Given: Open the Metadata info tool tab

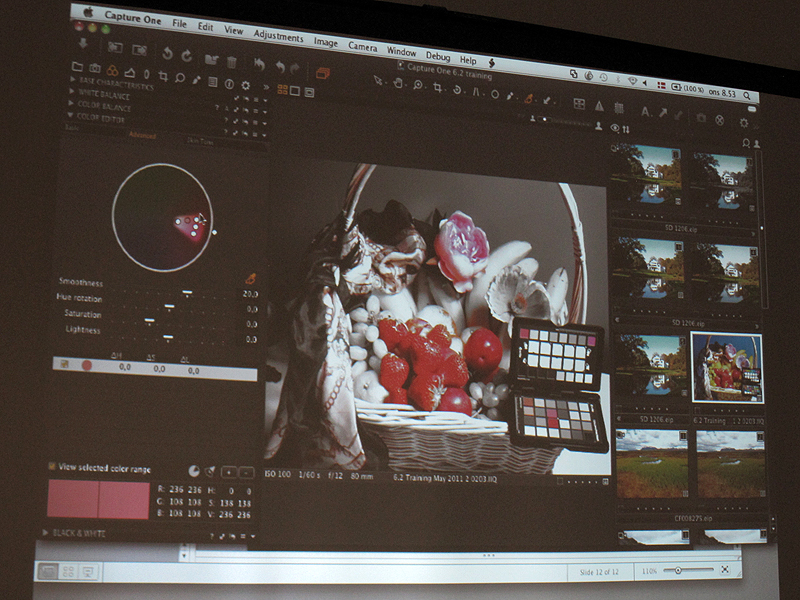Looking at the screenshot, I should (230, 84).
